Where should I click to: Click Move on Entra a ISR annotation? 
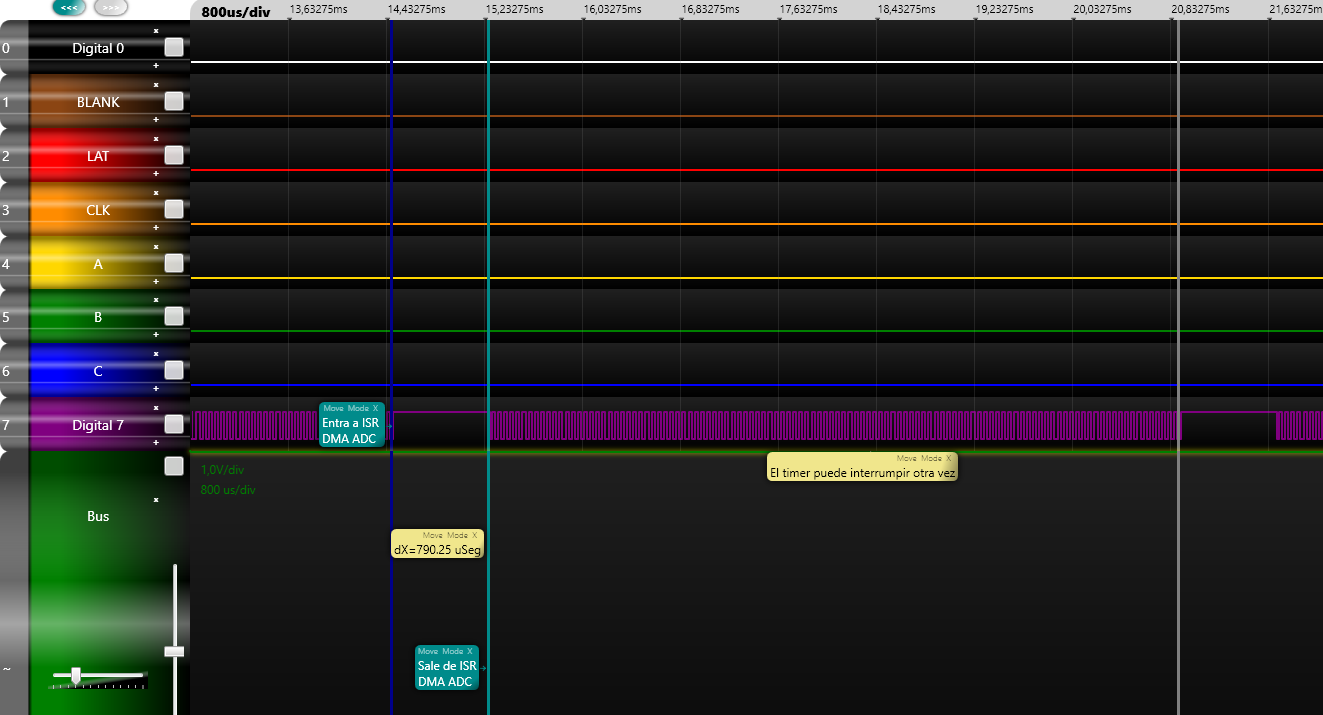(x=334, y=408)
